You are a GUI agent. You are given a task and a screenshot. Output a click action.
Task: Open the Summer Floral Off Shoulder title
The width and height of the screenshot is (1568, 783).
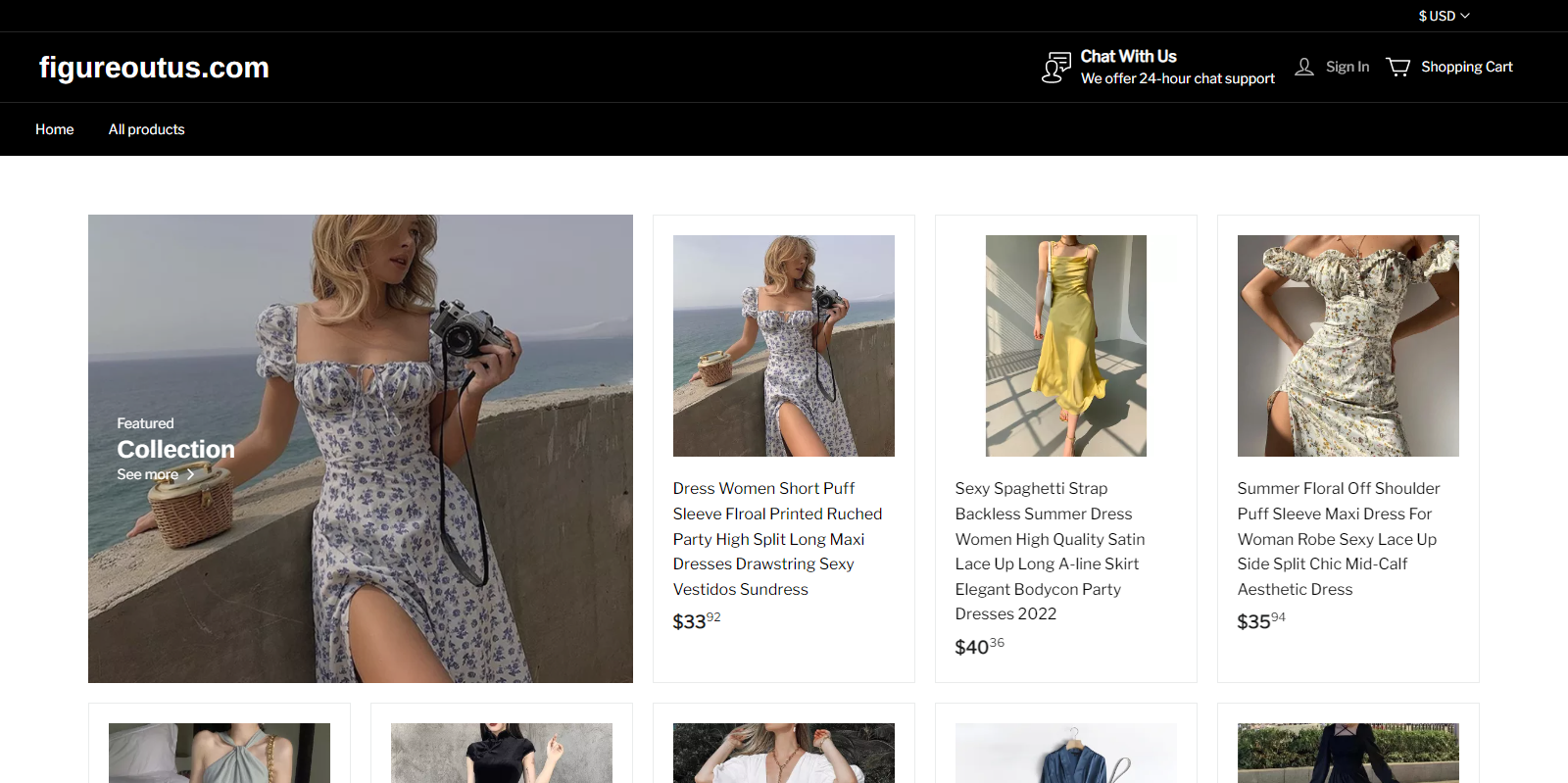coord(1339,539)
